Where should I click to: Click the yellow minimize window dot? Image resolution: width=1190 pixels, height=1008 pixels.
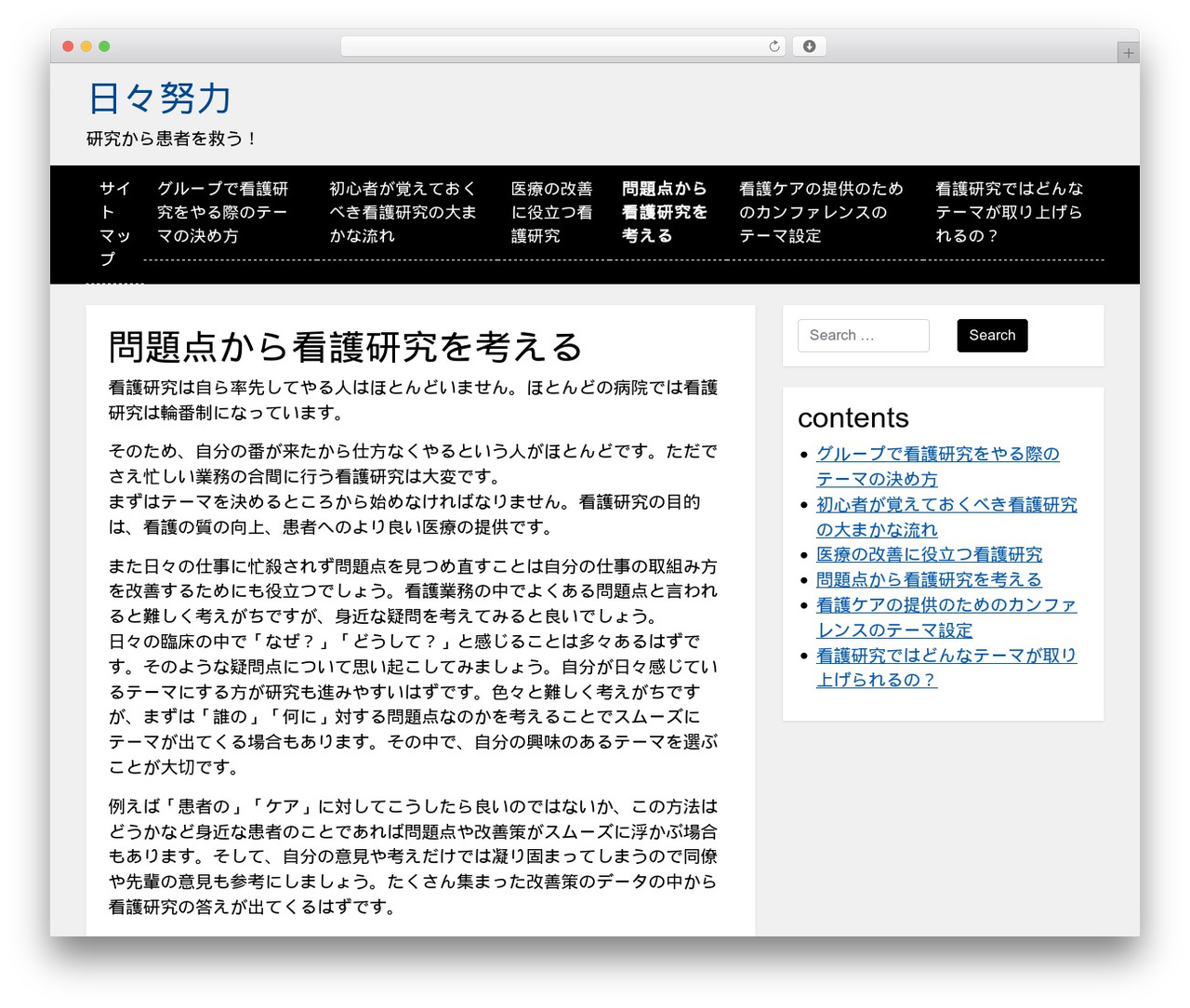coord(86,46)
